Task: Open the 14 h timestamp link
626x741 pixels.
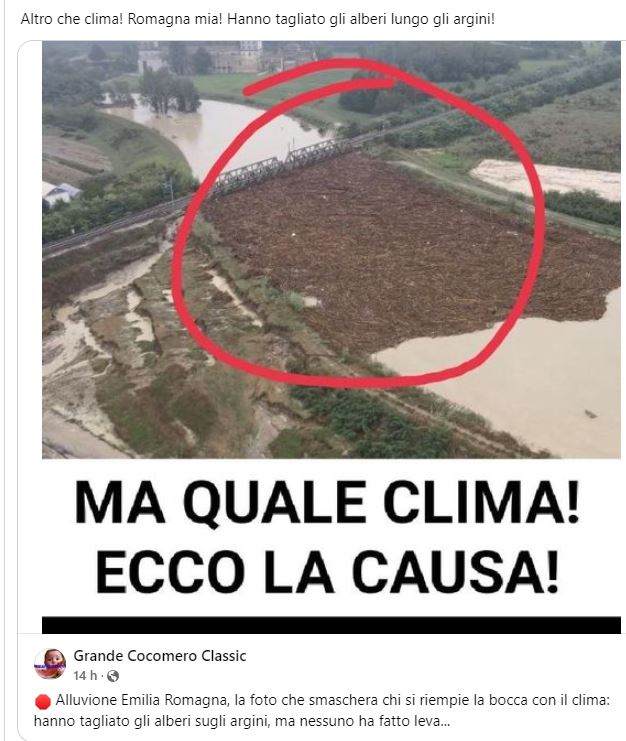Action: click(x=85, y=676)
